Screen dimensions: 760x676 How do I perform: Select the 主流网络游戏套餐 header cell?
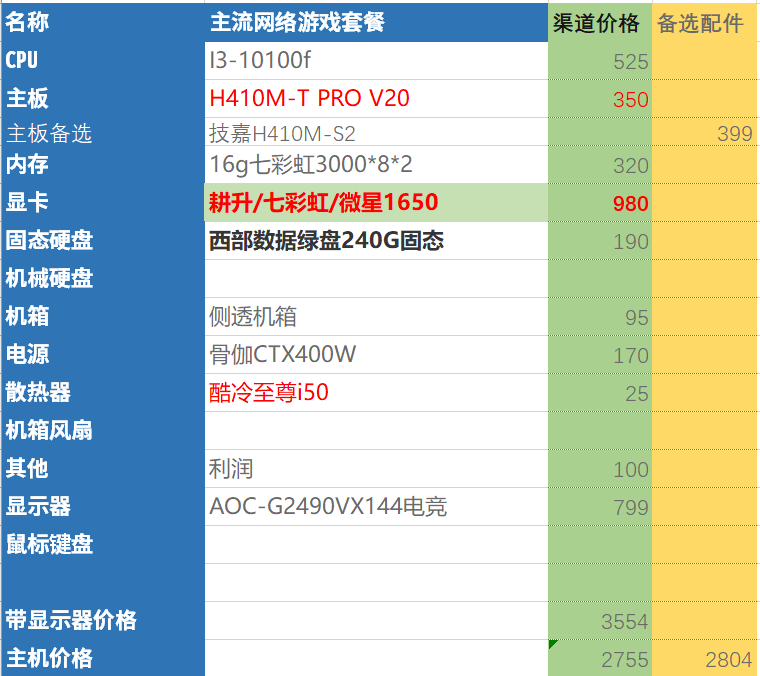point(376,22)
